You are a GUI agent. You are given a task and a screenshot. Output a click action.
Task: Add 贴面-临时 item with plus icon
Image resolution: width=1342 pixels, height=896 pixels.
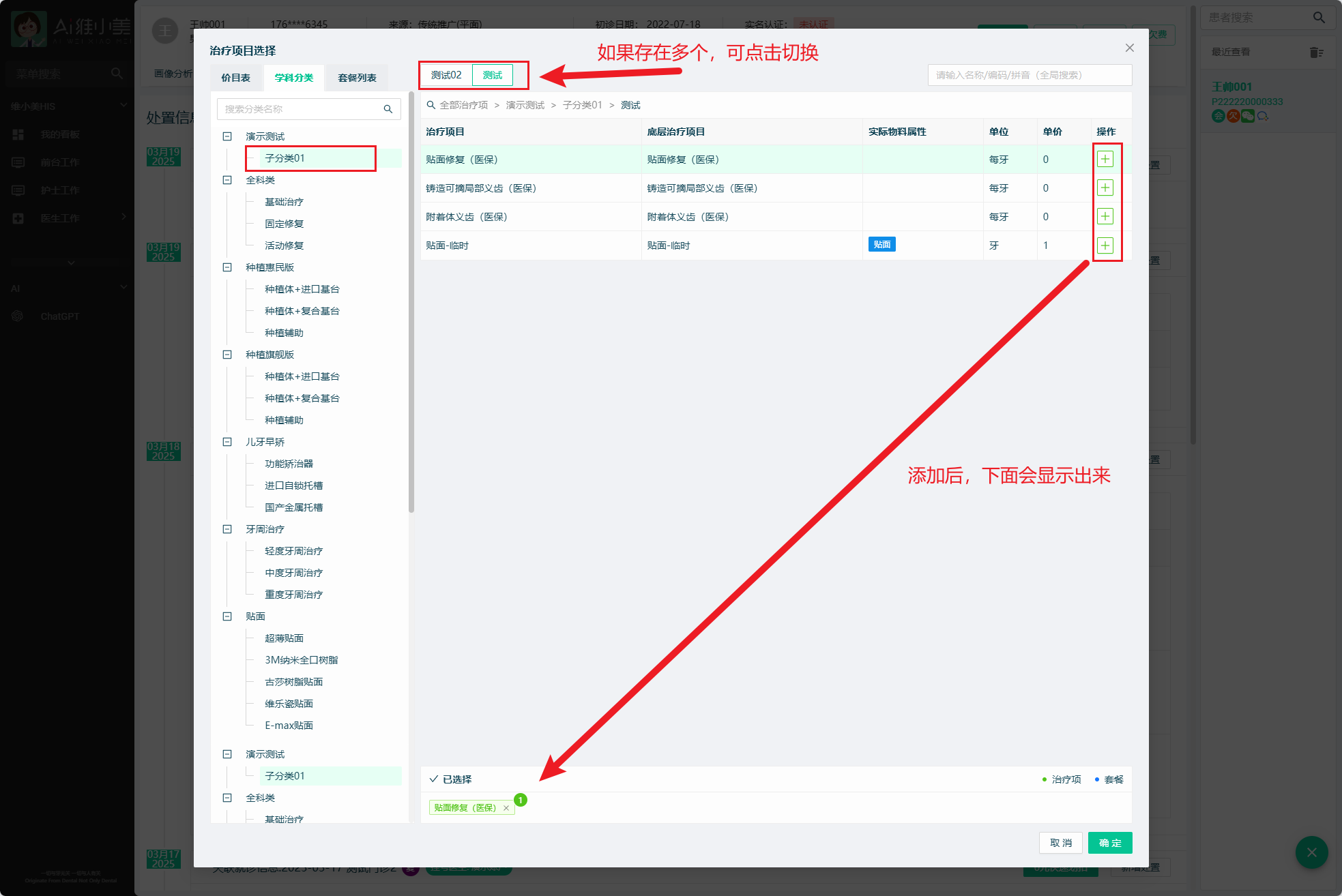point(1105,245)
